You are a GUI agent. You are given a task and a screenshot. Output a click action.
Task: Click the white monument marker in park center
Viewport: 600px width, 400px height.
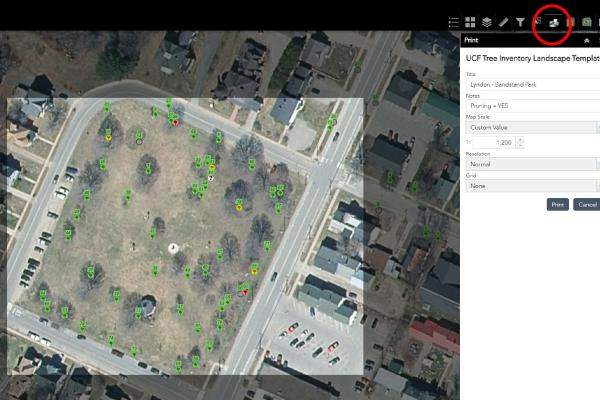tap(172, 247)
